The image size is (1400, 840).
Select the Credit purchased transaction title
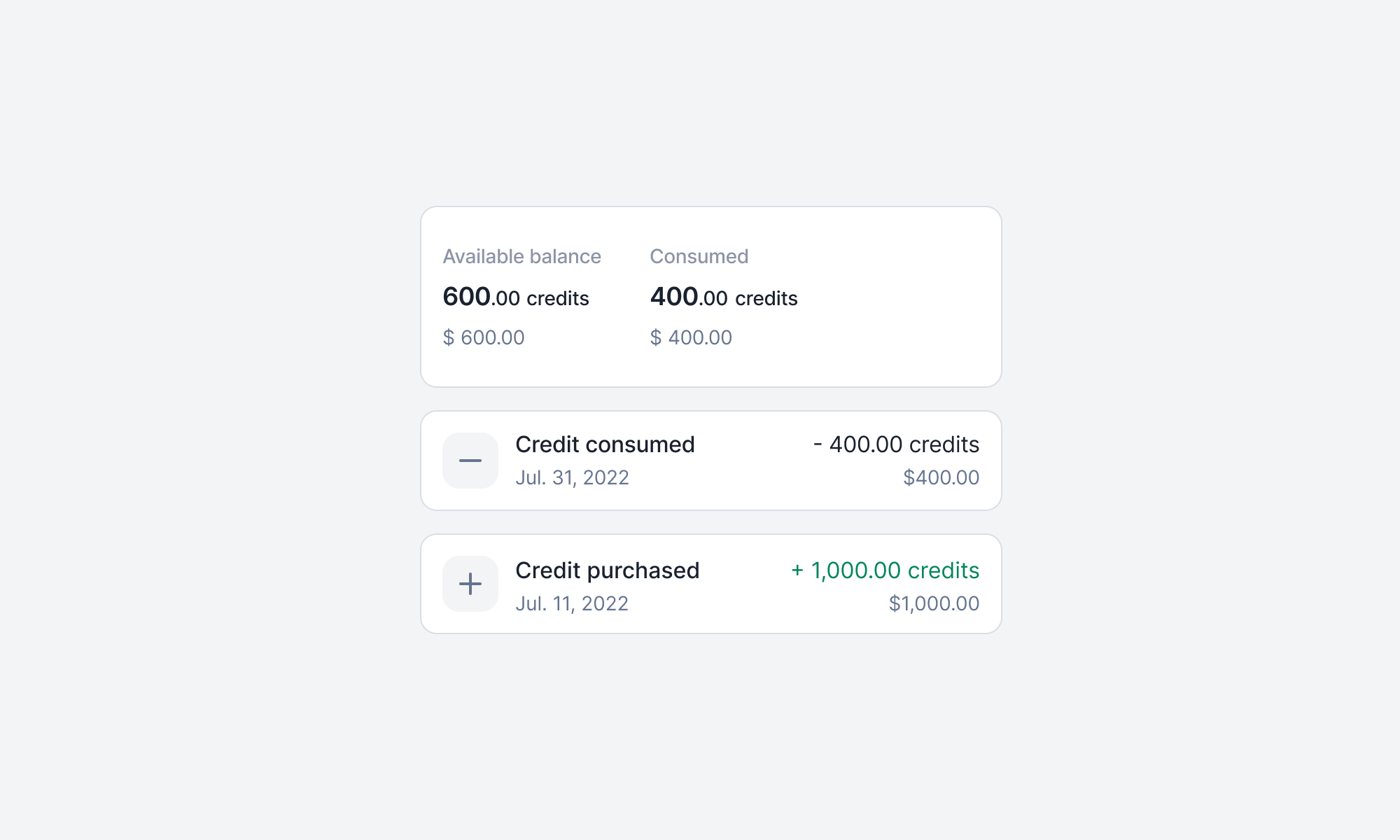click(607, 570)
